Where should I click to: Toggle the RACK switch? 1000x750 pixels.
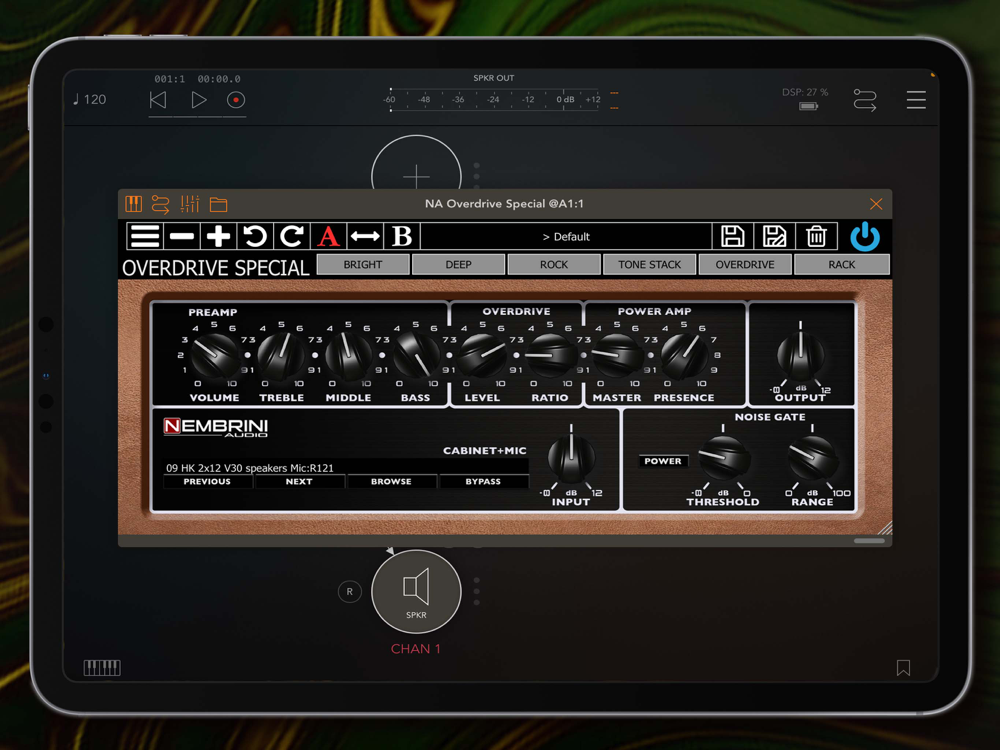(x=842, y=265)
